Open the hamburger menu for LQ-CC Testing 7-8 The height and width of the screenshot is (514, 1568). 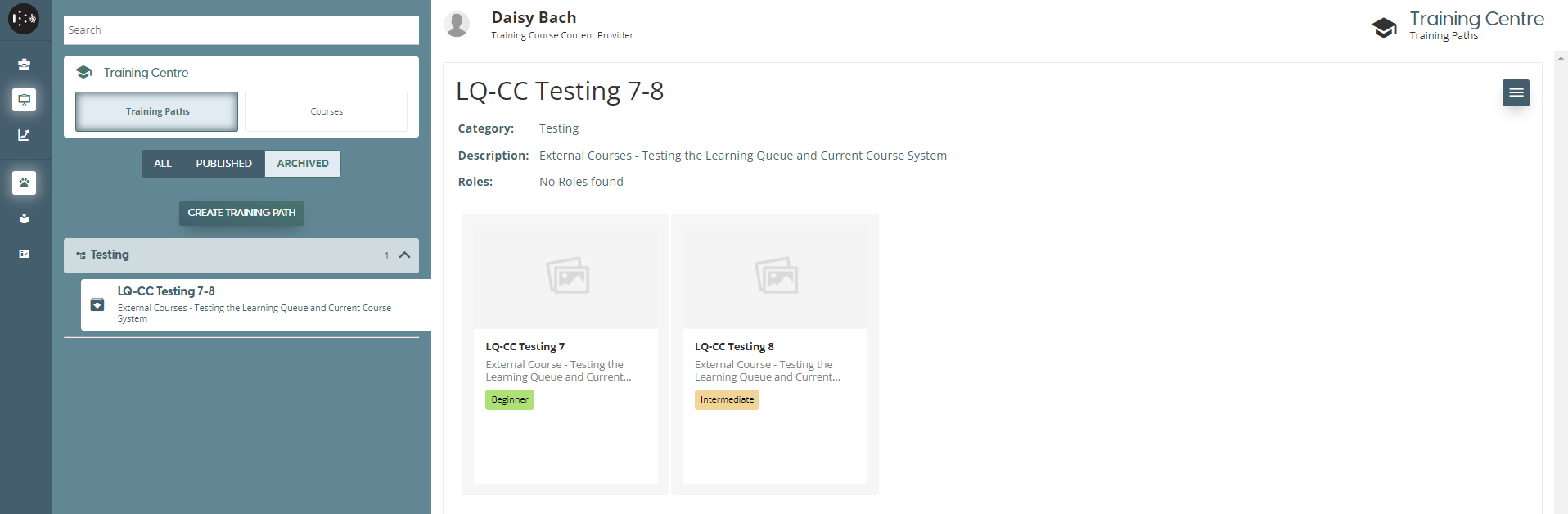coord(1516,92)
